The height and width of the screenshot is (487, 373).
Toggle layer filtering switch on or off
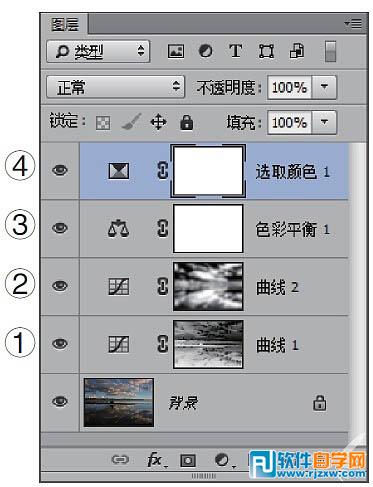click(330, 51)
